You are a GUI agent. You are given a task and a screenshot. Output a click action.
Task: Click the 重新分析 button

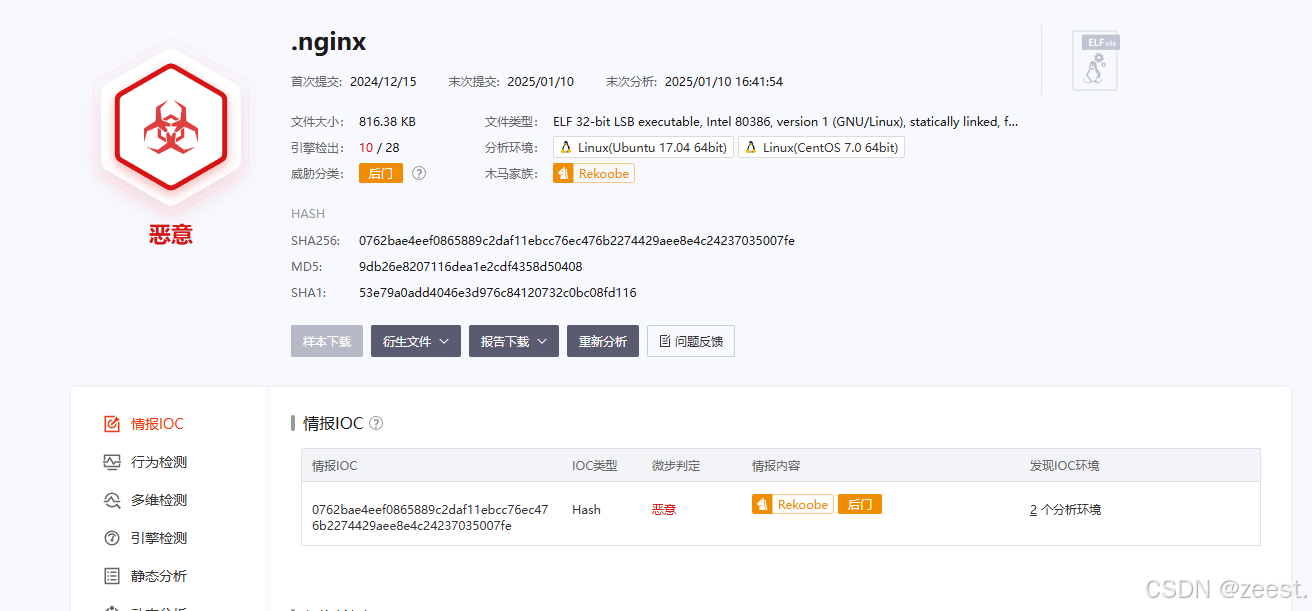(603, 341)
